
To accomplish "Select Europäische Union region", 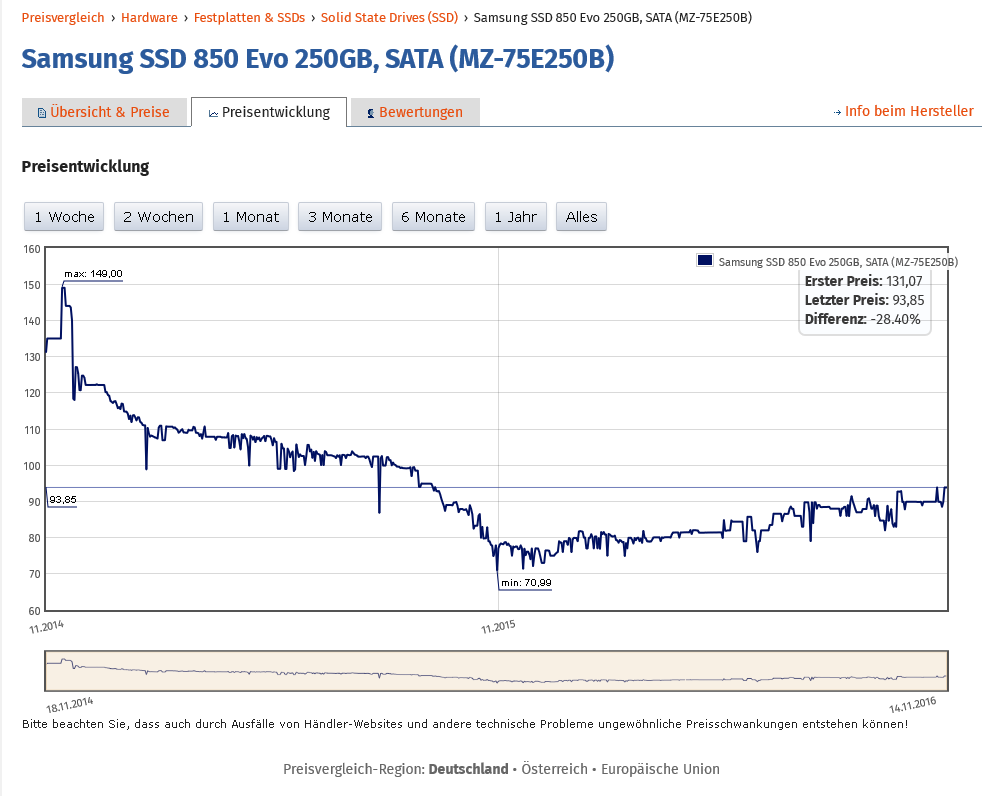I will (660, 769).
